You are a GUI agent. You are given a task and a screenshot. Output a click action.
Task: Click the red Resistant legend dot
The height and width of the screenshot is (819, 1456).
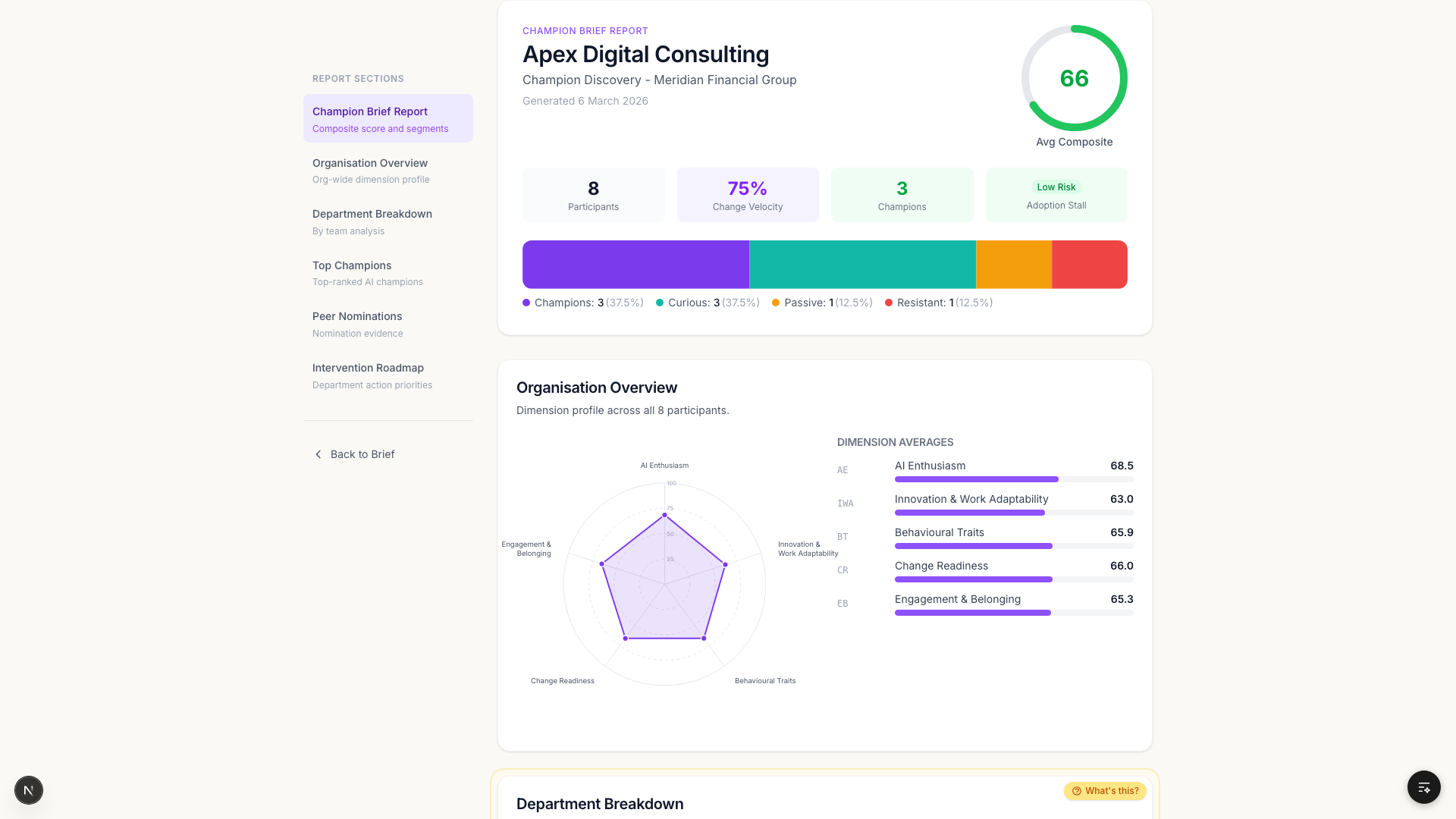889,303
